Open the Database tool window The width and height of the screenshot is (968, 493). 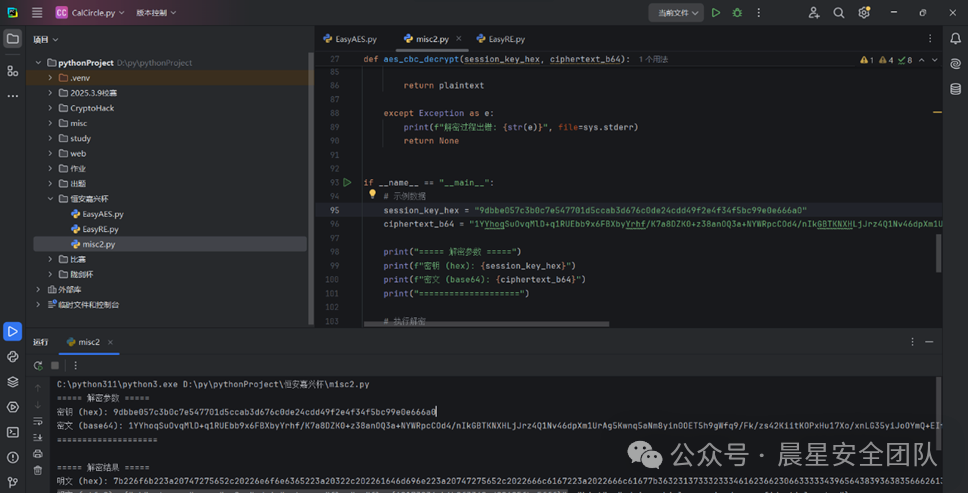pos(955,89)
